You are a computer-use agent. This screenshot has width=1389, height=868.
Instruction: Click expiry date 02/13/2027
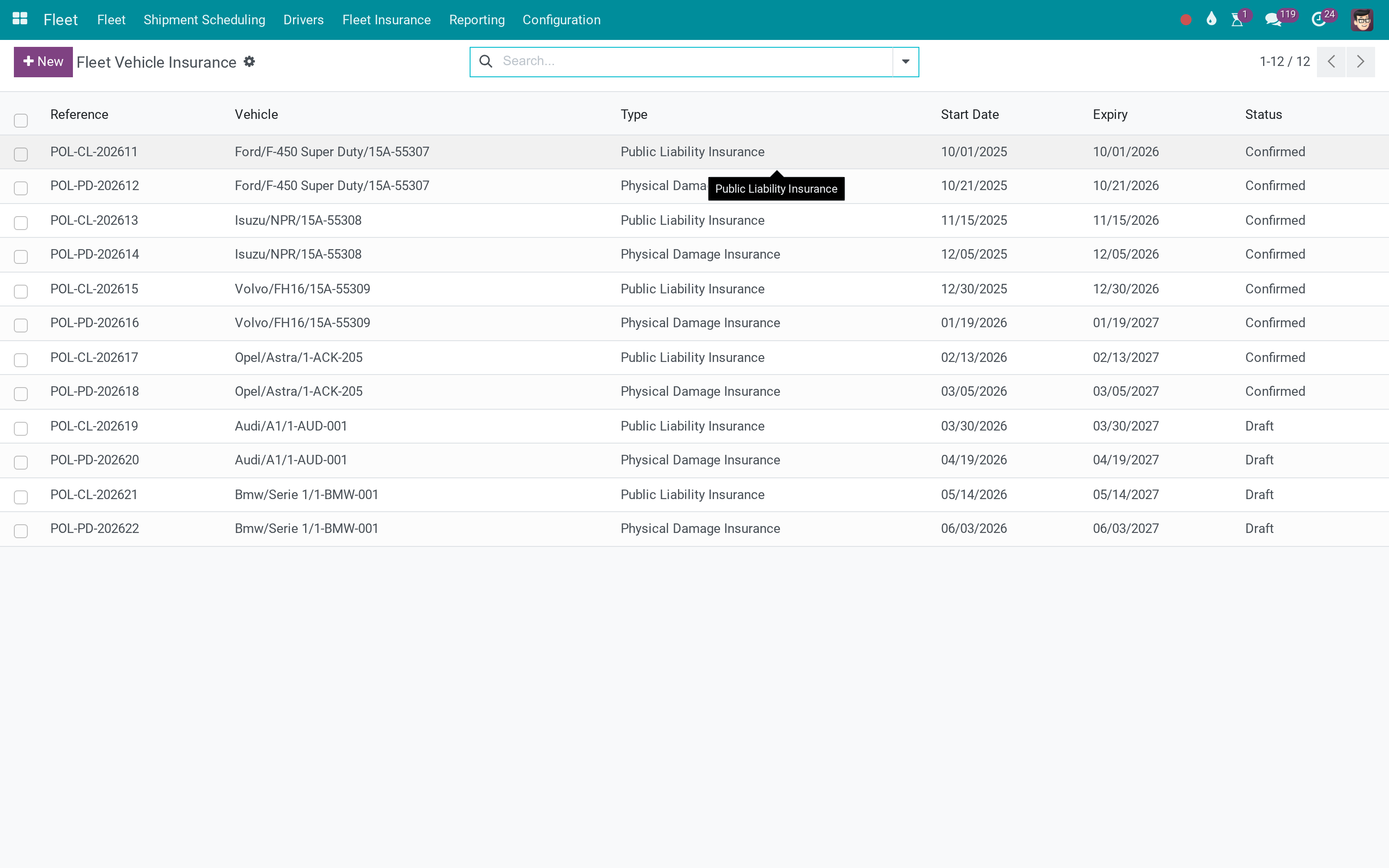1126,358
